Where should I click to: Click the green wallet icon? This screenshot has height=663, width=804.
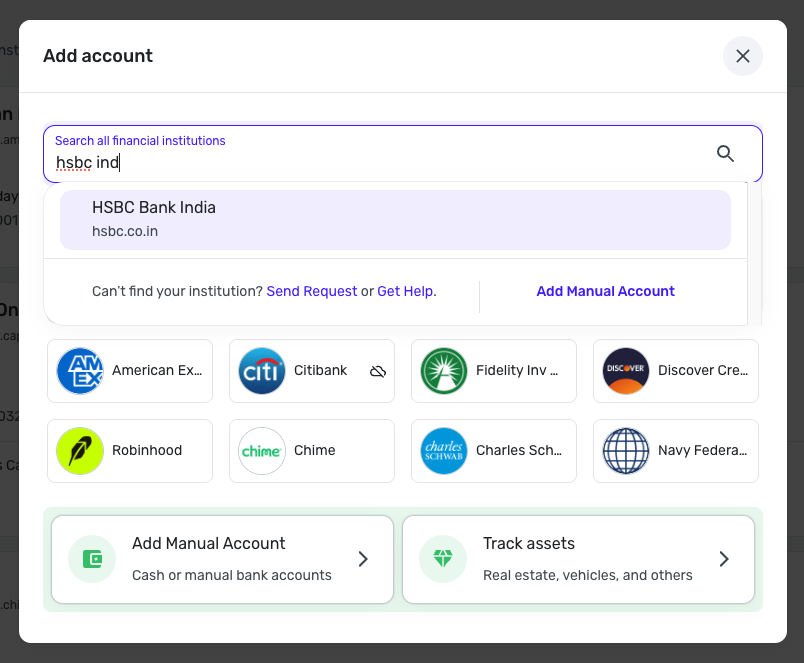tap(92, 559)
